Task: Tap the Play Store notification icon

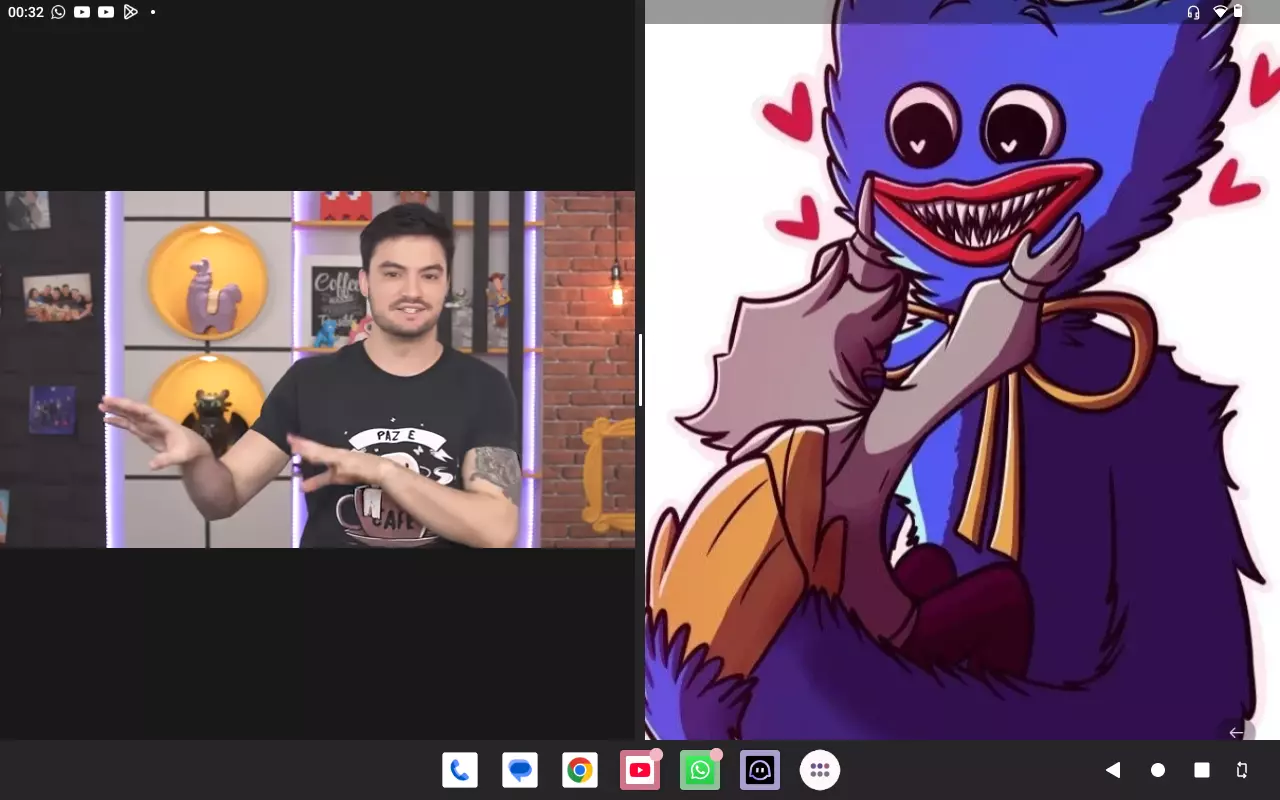Action: (x=130, y=12)
